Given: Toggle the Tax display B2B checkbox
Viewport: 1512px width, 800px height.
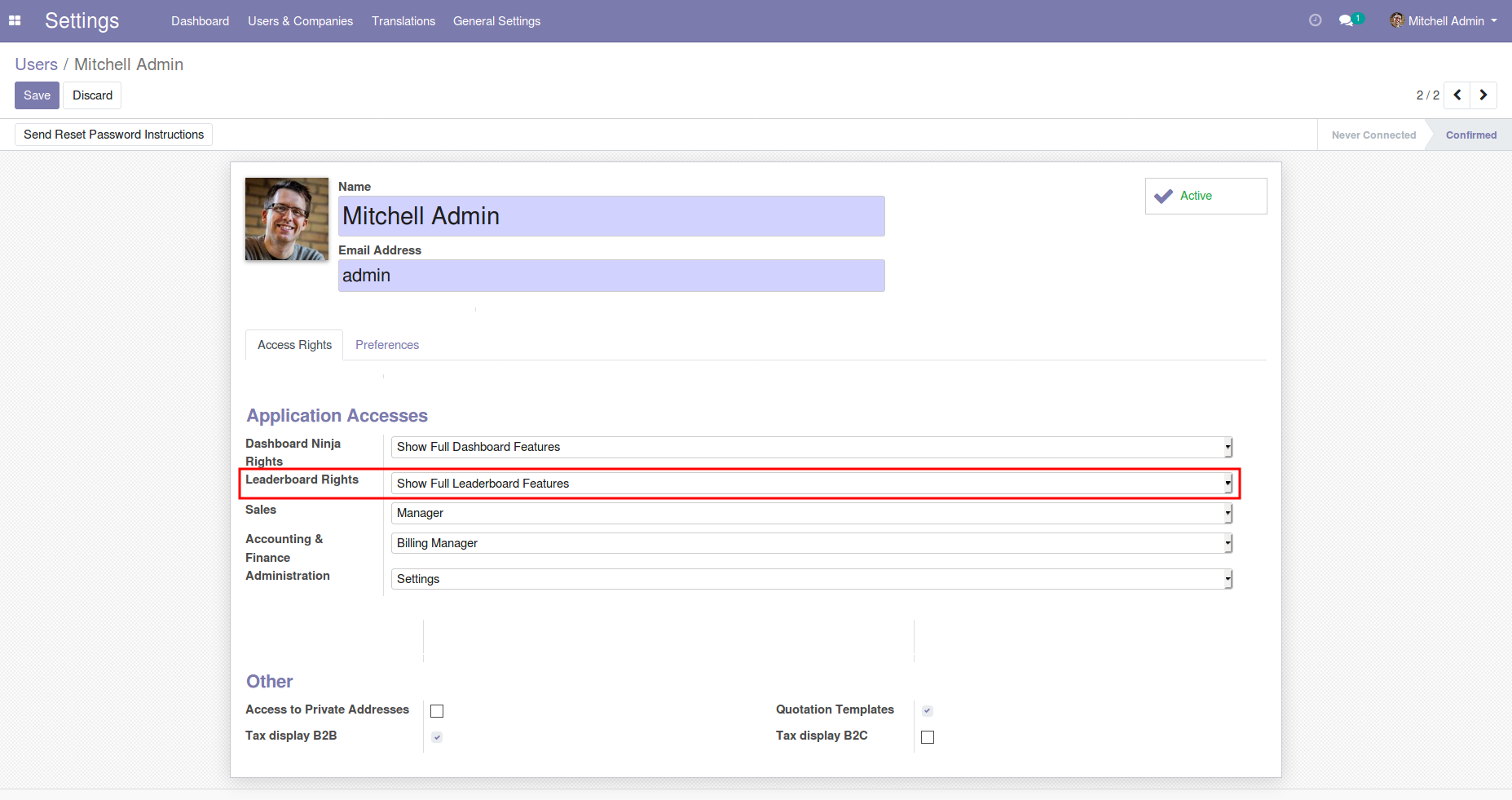Looking at the screenshot, I should (437, 737).
